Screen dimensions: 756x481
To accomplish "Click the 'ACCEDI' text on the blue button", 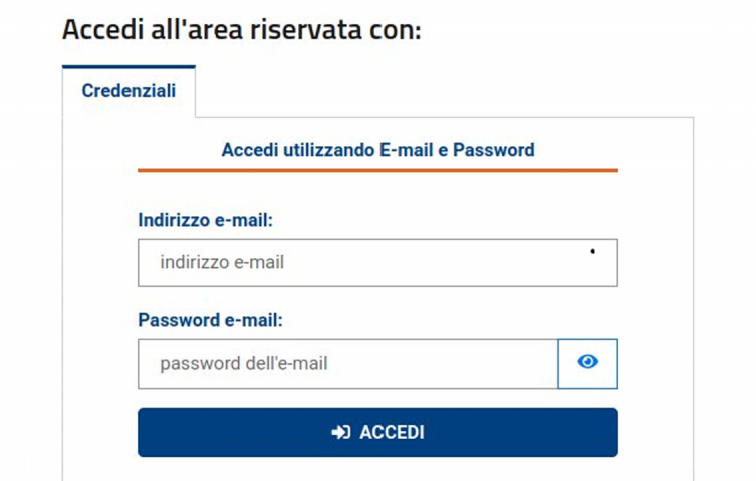I will pos(392,432).
